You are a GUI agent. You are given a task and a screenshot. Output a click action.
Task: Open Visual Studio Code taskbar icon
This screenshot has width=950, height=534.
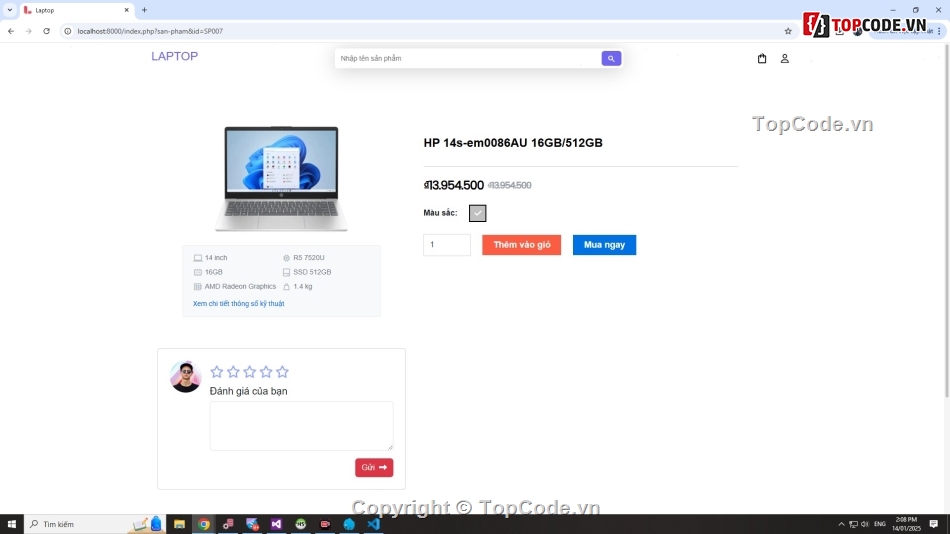coord(373,524)
